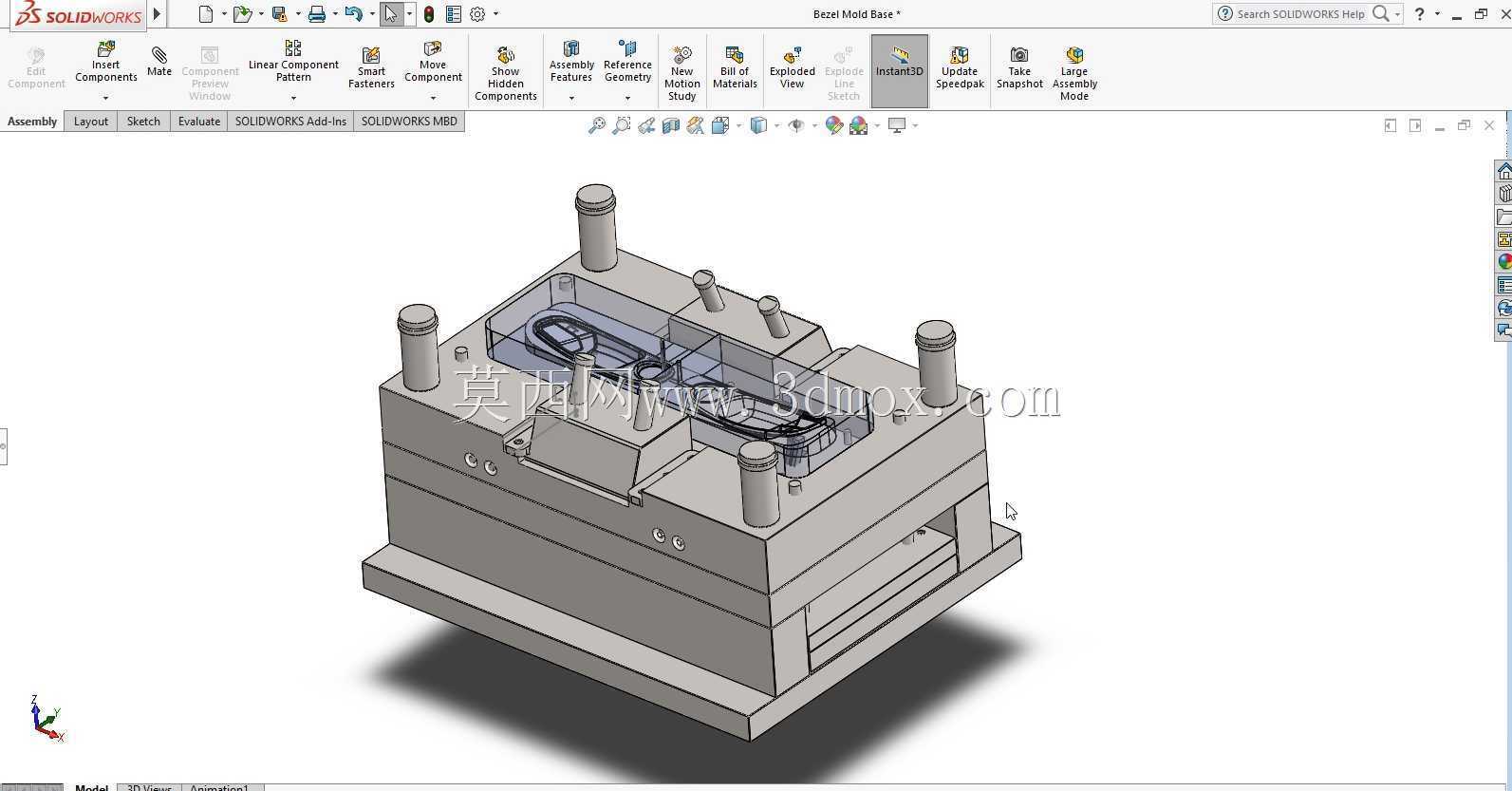Click the Apply Scene icon
The width and height of the screenshot is (1512, 791).
coord(859,125)
